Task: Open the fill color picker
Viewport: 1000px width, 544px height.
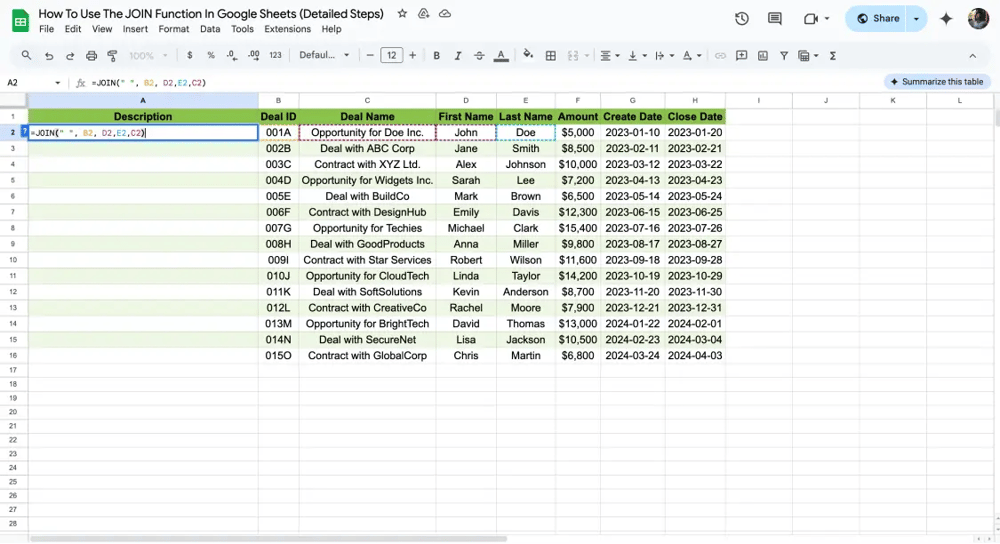Action: 528,56
